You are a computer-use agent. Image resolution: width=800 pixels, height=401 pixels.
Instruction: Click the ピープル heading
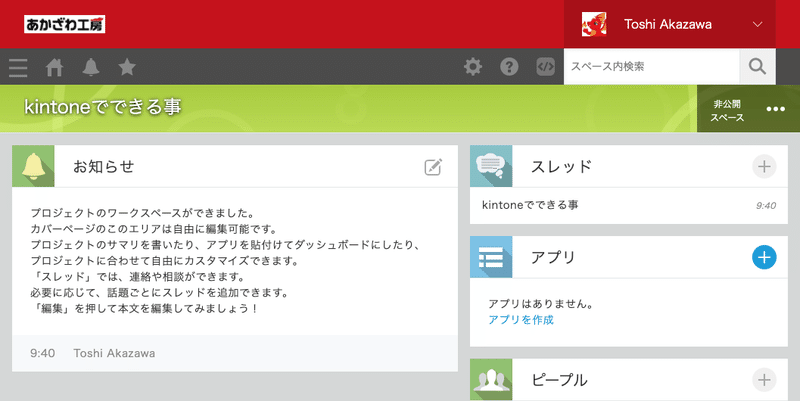click(559, 380)
